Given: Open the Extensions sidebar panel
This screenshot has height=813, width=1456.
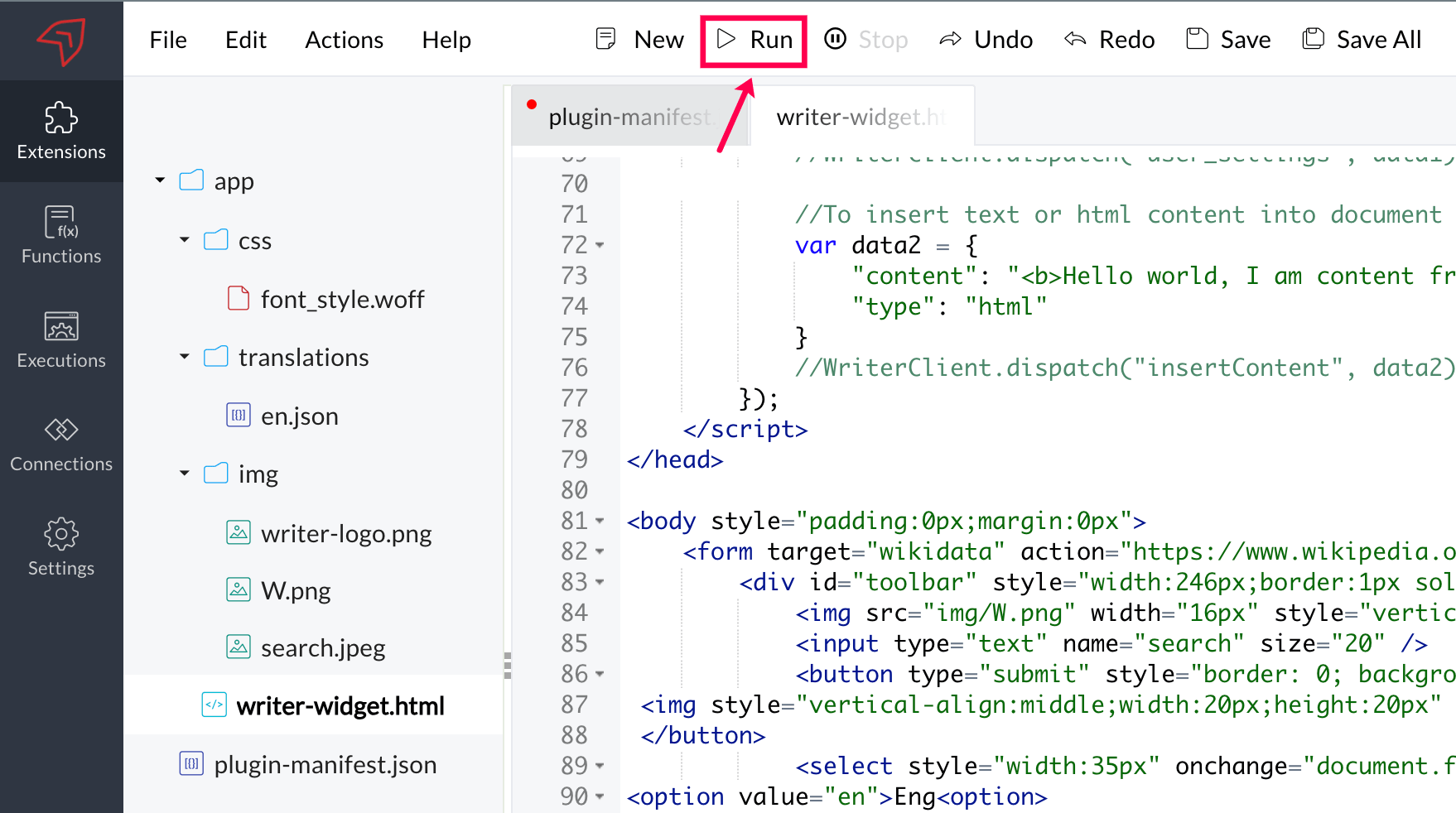Looking at the screenshot, I should pyautogui.click(x=61, y=131).
